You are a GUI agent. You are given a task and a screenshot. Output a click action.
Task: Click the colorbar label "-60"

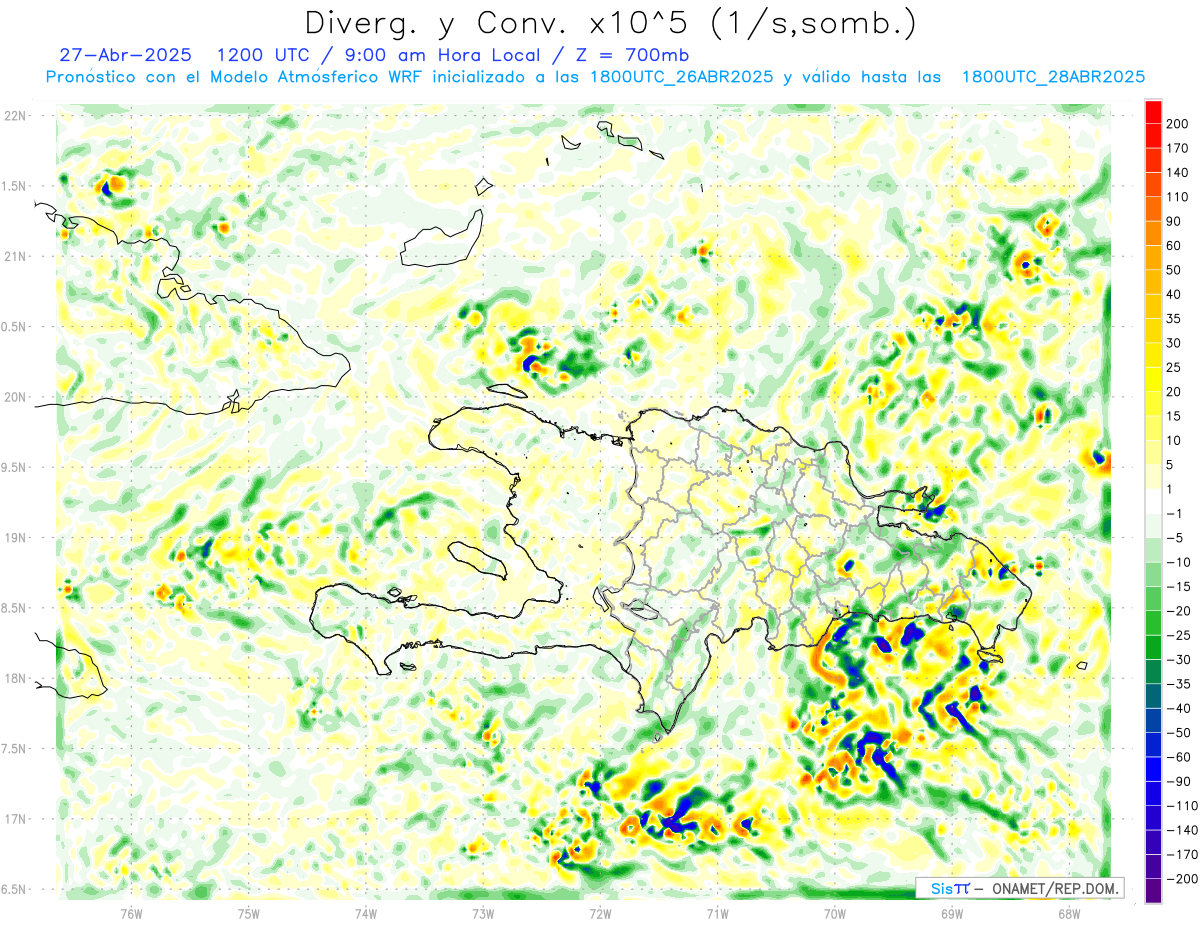(1178, 757)
